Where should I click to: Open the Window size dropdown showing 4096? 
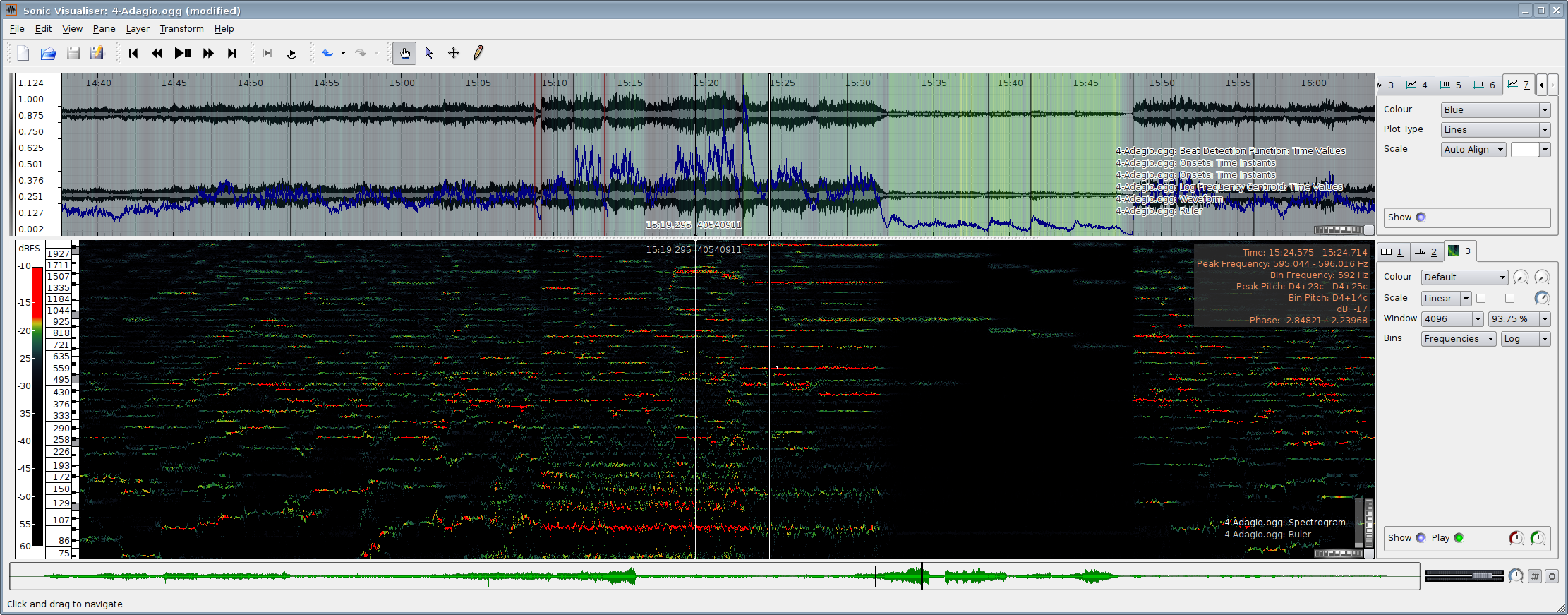click(1452, 319)
